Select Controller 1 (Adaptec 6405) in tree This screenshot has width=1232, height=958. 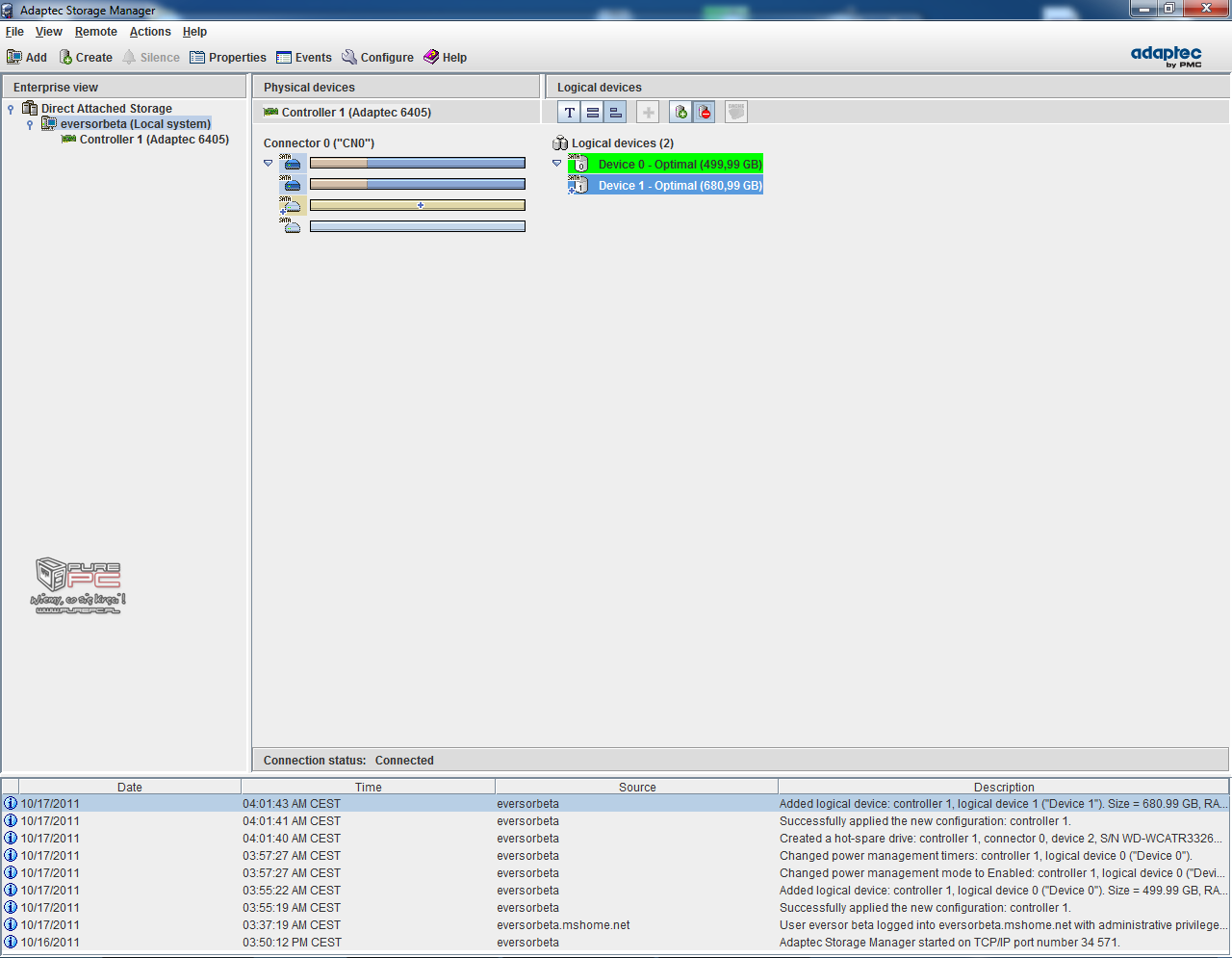pyautogui.click(x=154, y=140)
